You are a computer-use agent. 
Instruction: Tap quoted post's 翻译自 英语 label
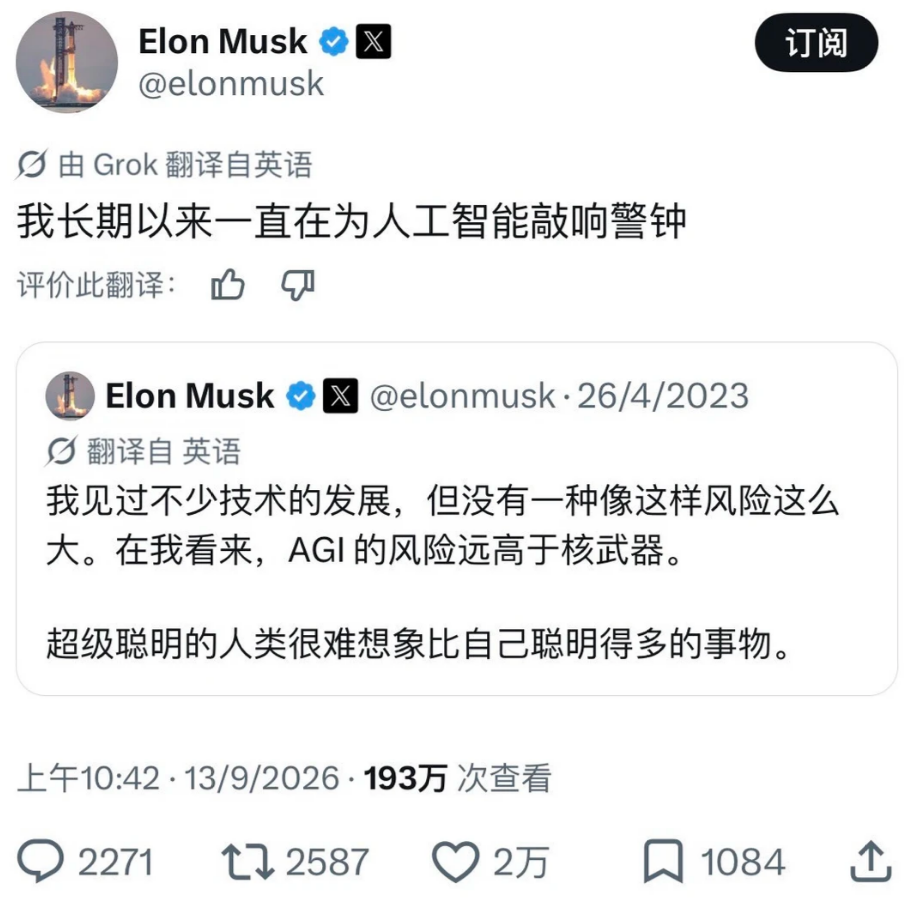click(x=164, y=451)
